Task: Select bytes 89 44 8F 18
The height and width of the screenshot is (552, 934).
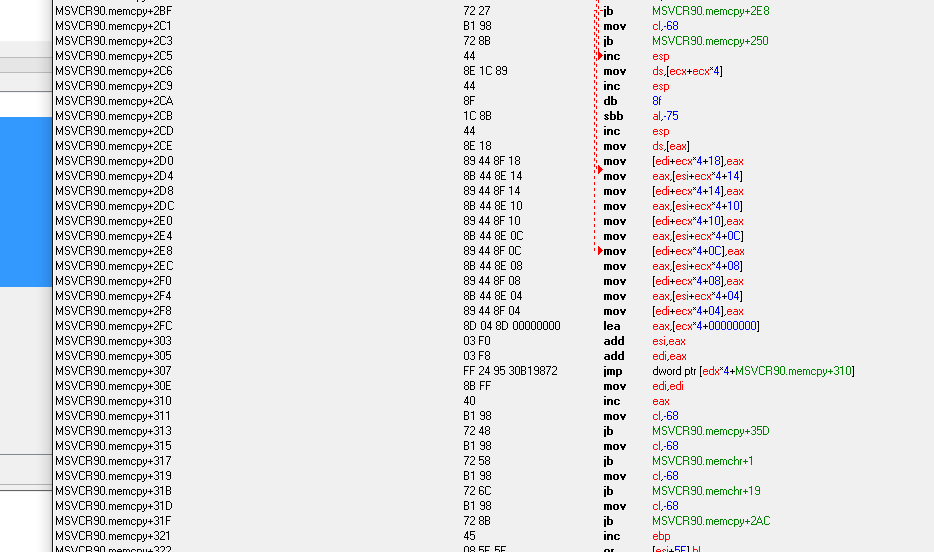Action: [491, 161]
